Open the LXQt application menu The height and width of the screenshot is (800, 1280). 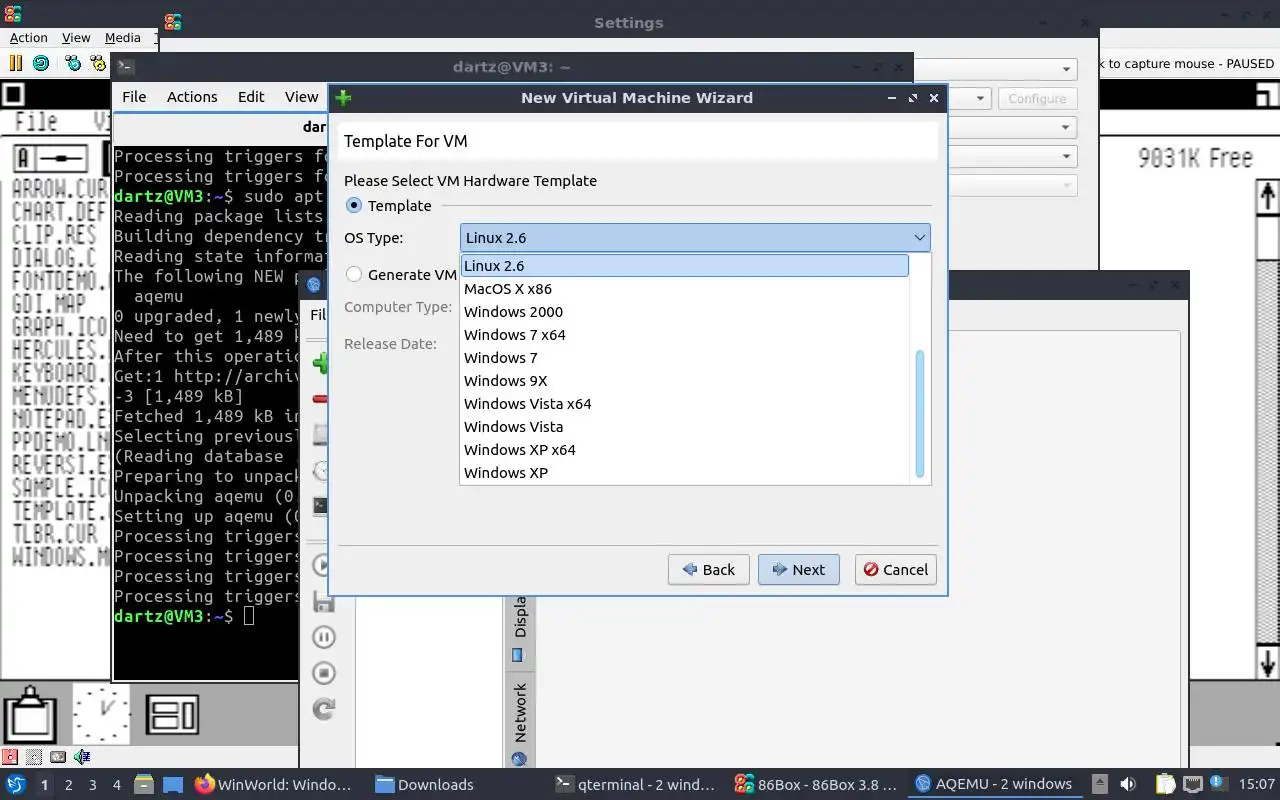(x=16, y=784)
